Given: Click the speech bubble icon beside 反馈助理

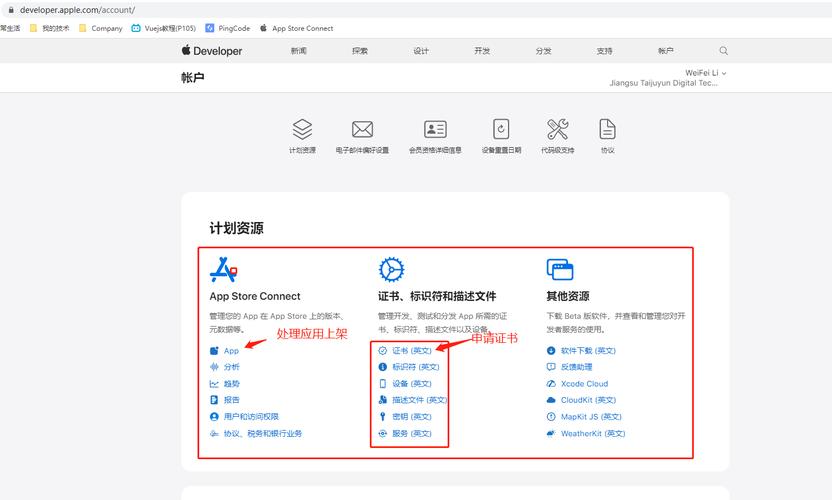Looking at the screenshot, I should (x=551, y=367).
